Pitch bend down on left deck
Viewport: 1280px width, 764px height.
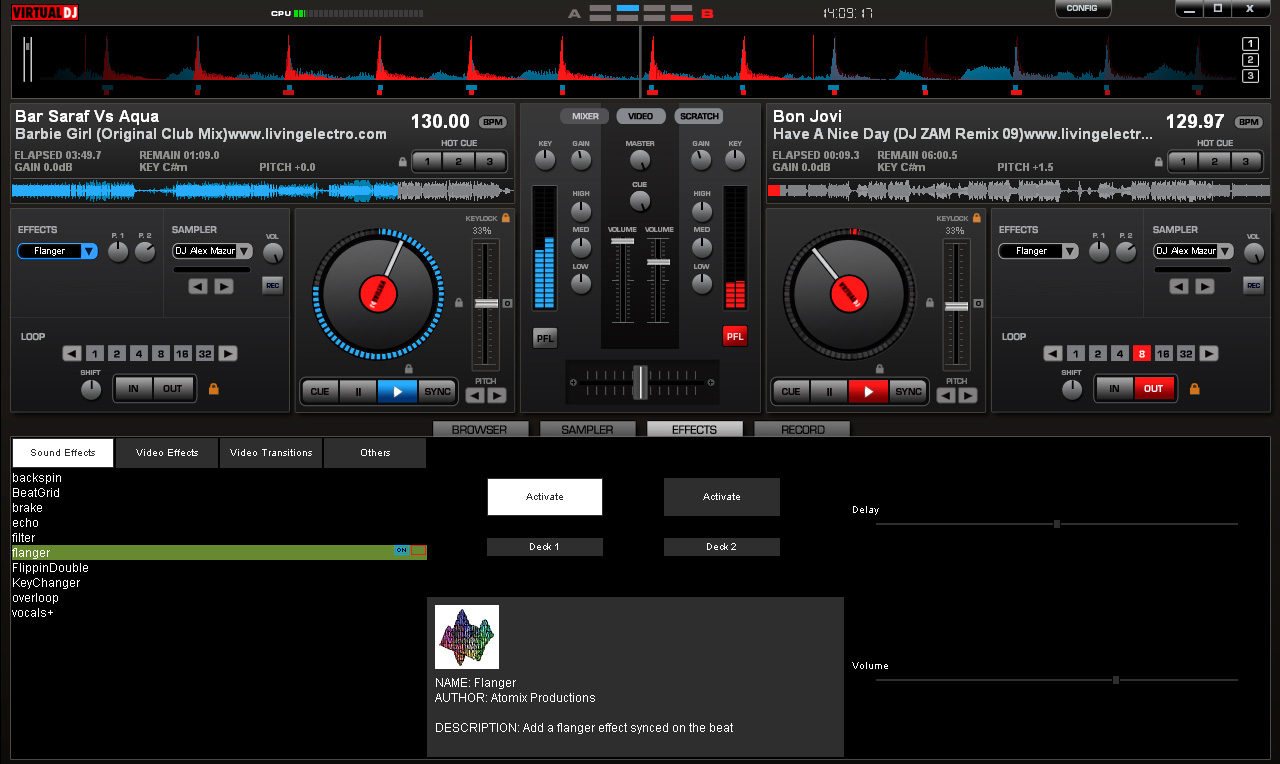pyautogui.click(x=475, y=395)
